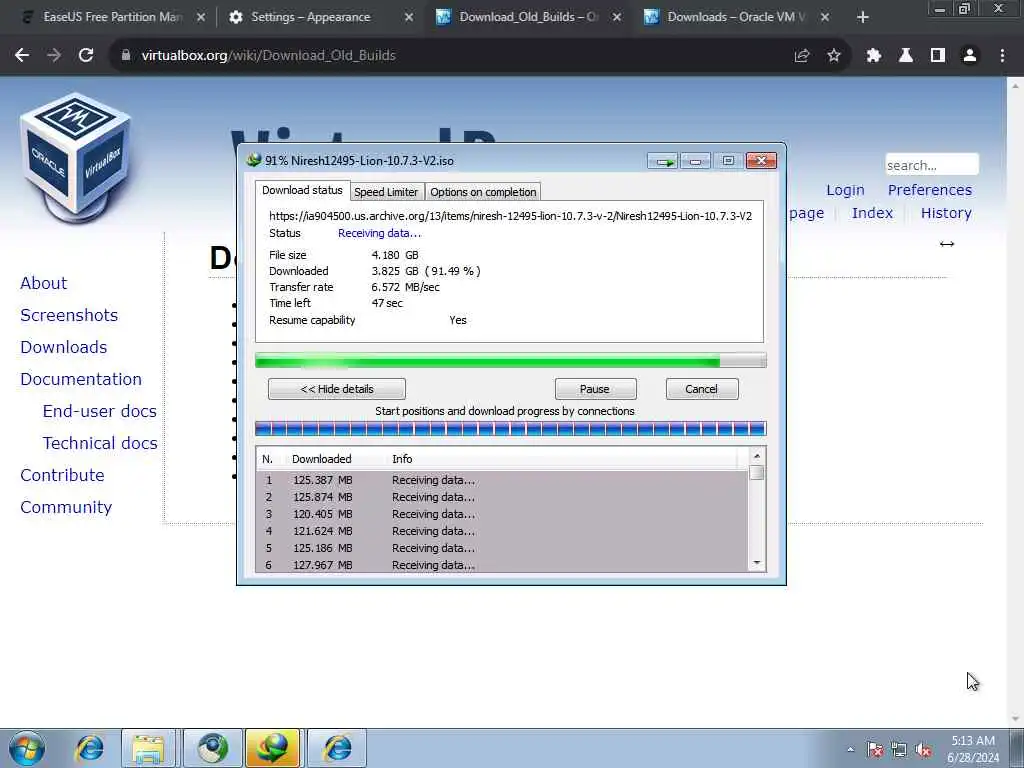Click the Action Center flag tray icon
The image size is (1024, 768).
[875, 750]
